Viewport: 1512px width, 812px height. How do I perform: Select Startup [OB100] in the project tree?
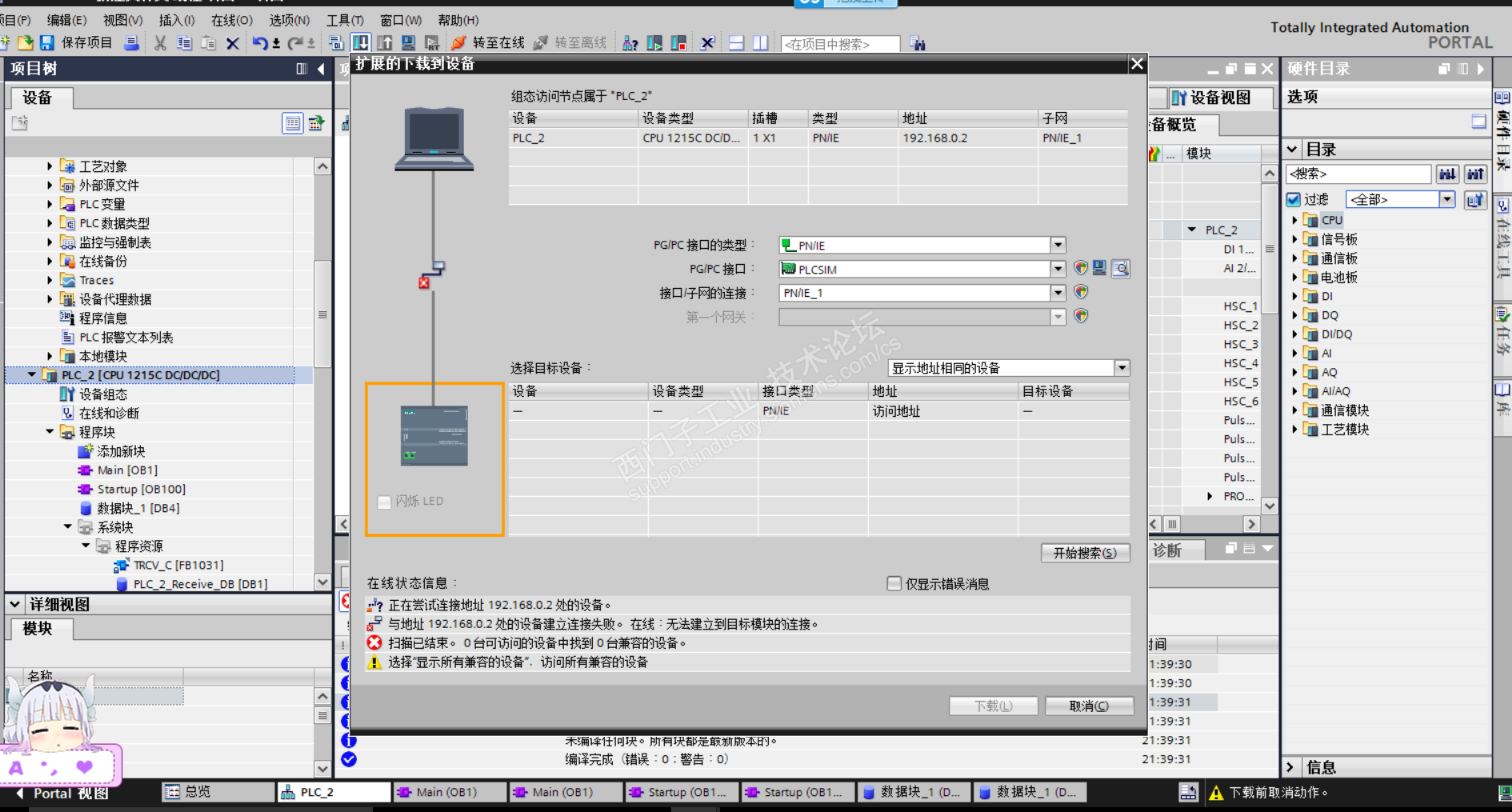pos(141,489)
